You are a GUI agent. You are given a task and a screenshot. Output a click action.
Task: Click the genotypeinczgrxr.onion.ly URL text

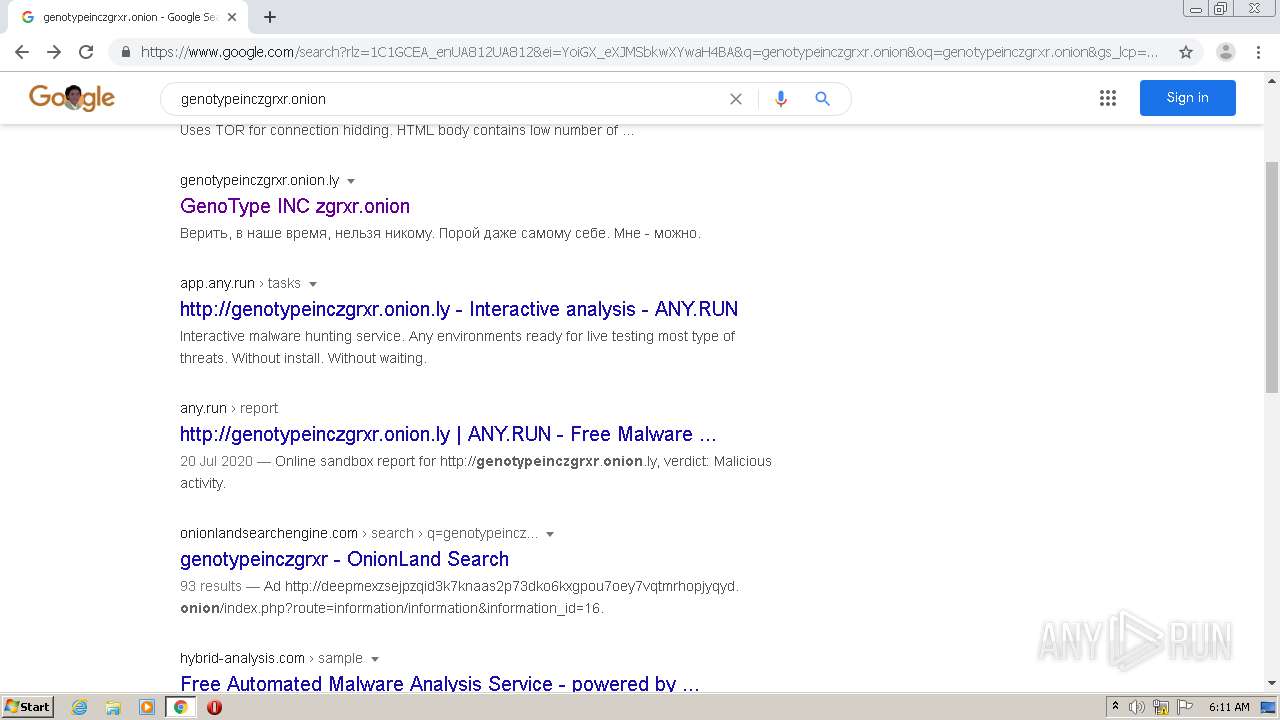tap(260, 180)
